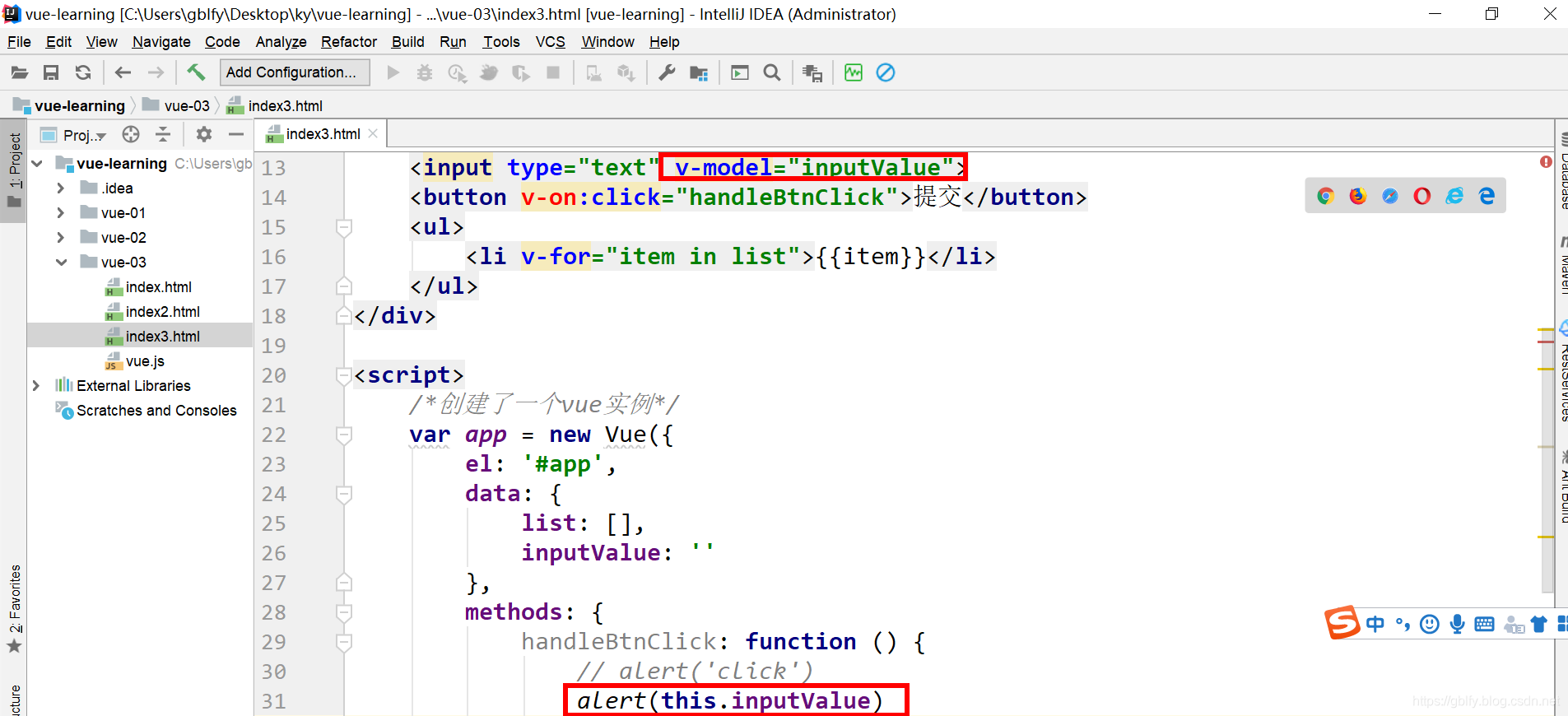Fold the data block at line 24
Screen dimensions: 1568x716
coord(344,495)
